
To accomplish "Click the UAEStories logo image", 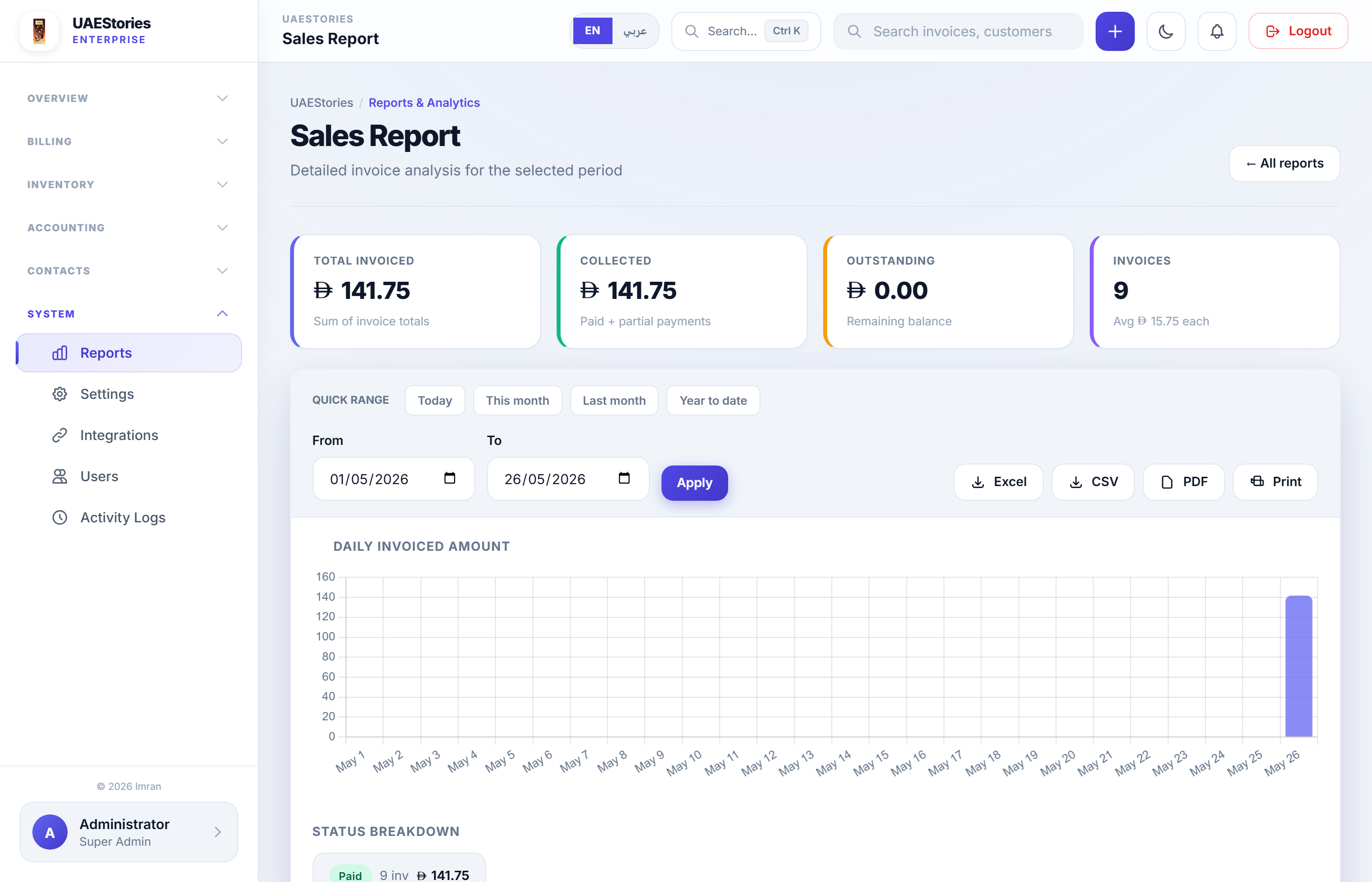I will coord(39,31).
